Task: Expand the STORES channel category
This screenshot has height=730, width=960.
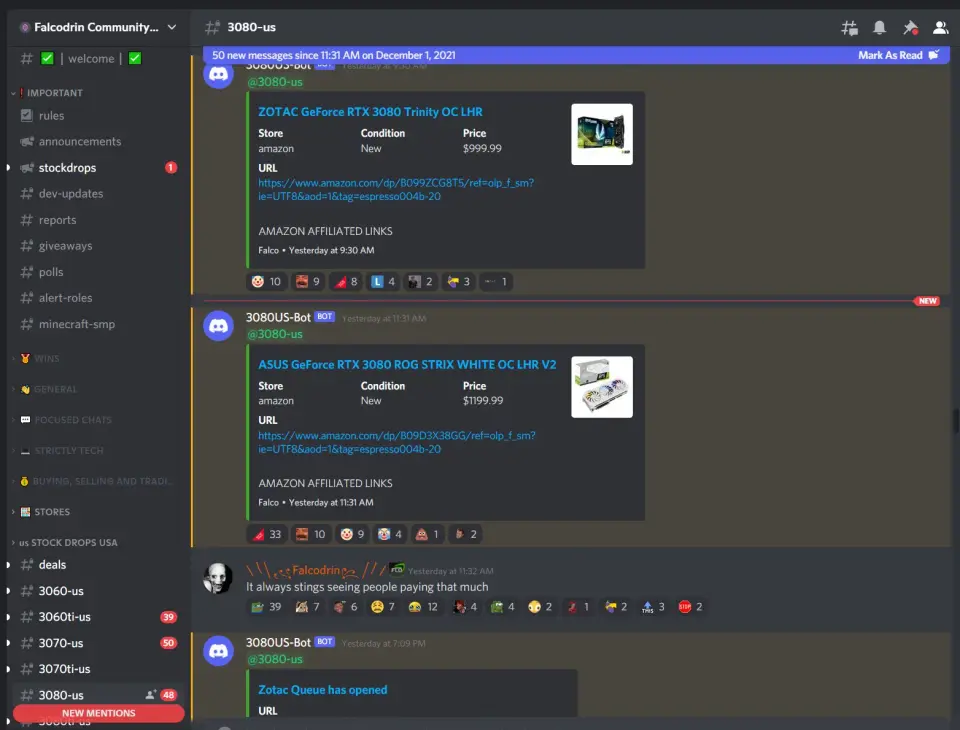Action: click(x=52, y=512)
